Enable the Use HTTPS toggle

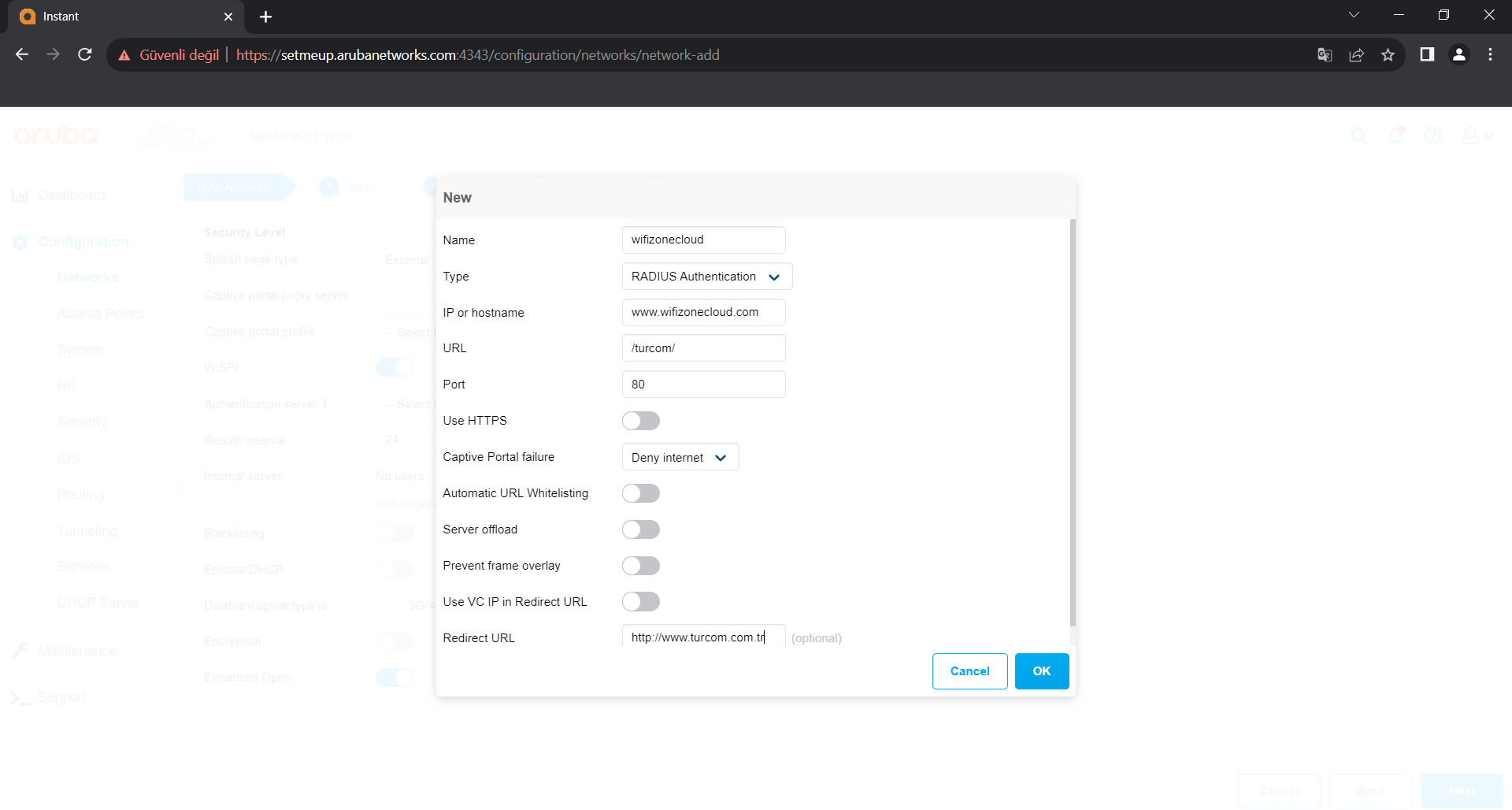pyautogui.click(x=640, y=421)
